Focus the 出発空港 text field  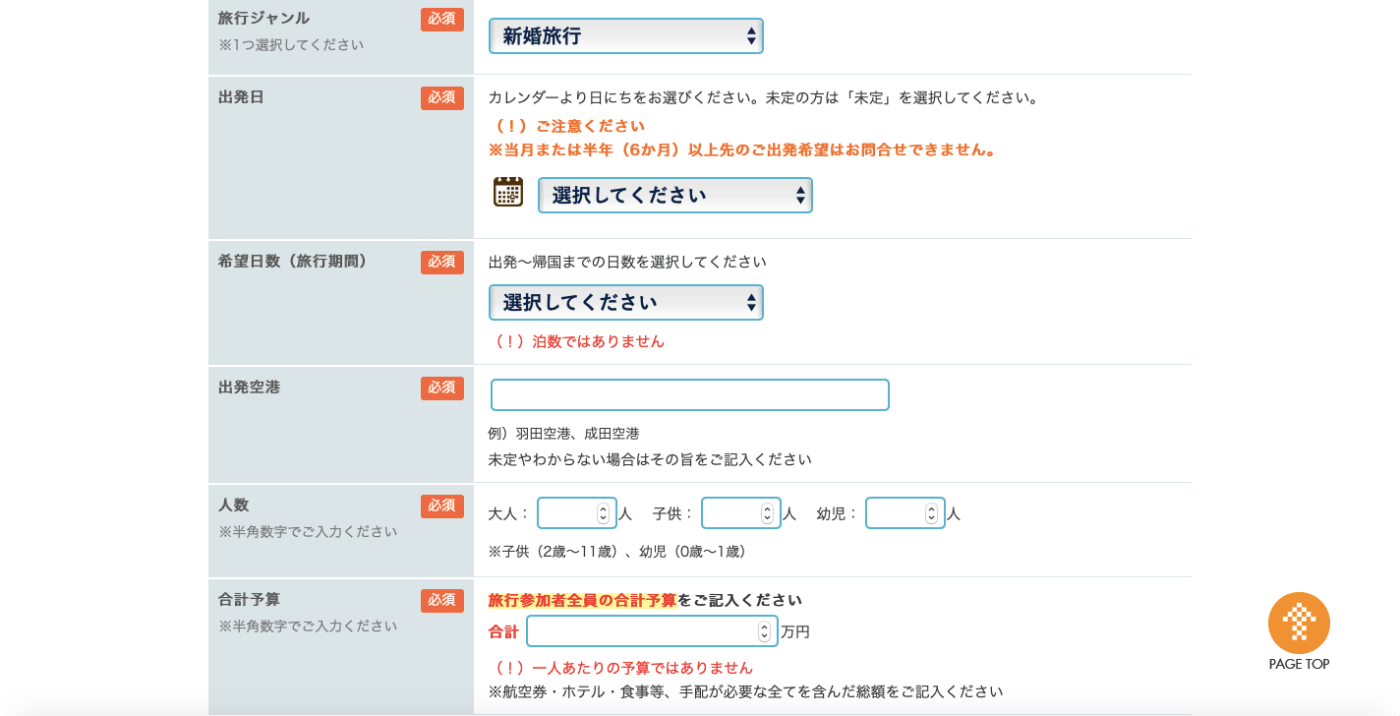[689, 395]
